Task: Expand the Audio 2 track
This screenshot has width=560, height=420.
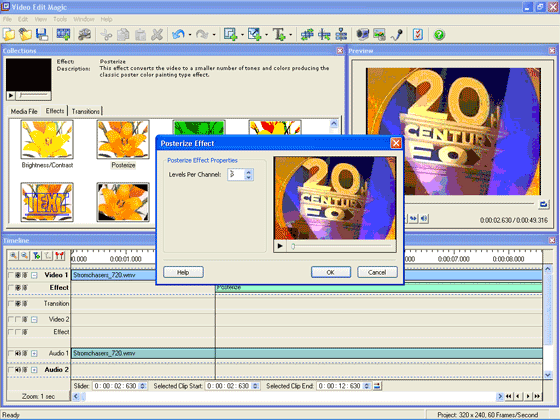Action: tap(34, 370)
